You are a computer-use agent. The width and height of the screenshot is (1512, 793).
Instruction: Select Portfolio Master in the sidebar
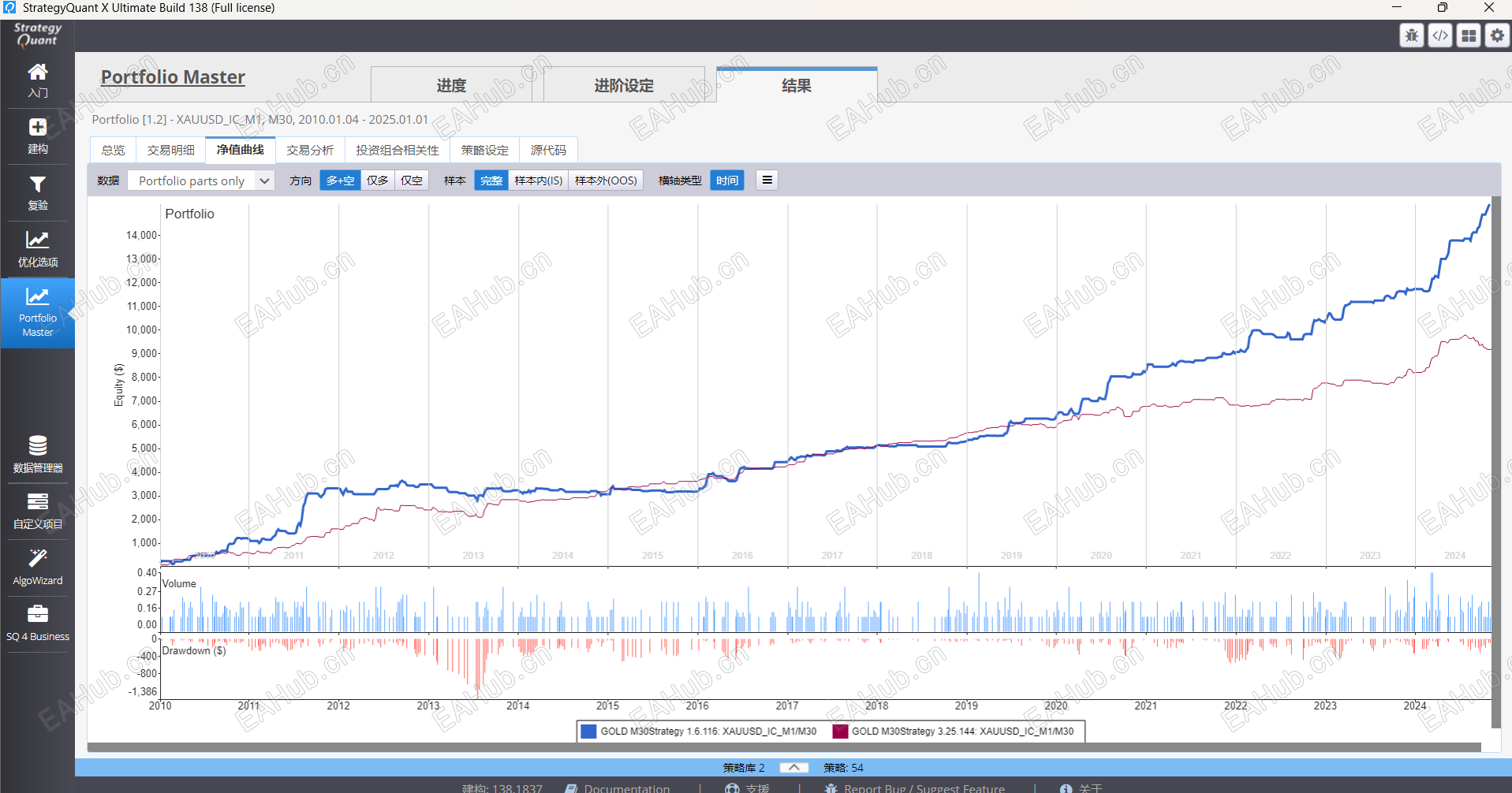(37, 313)
